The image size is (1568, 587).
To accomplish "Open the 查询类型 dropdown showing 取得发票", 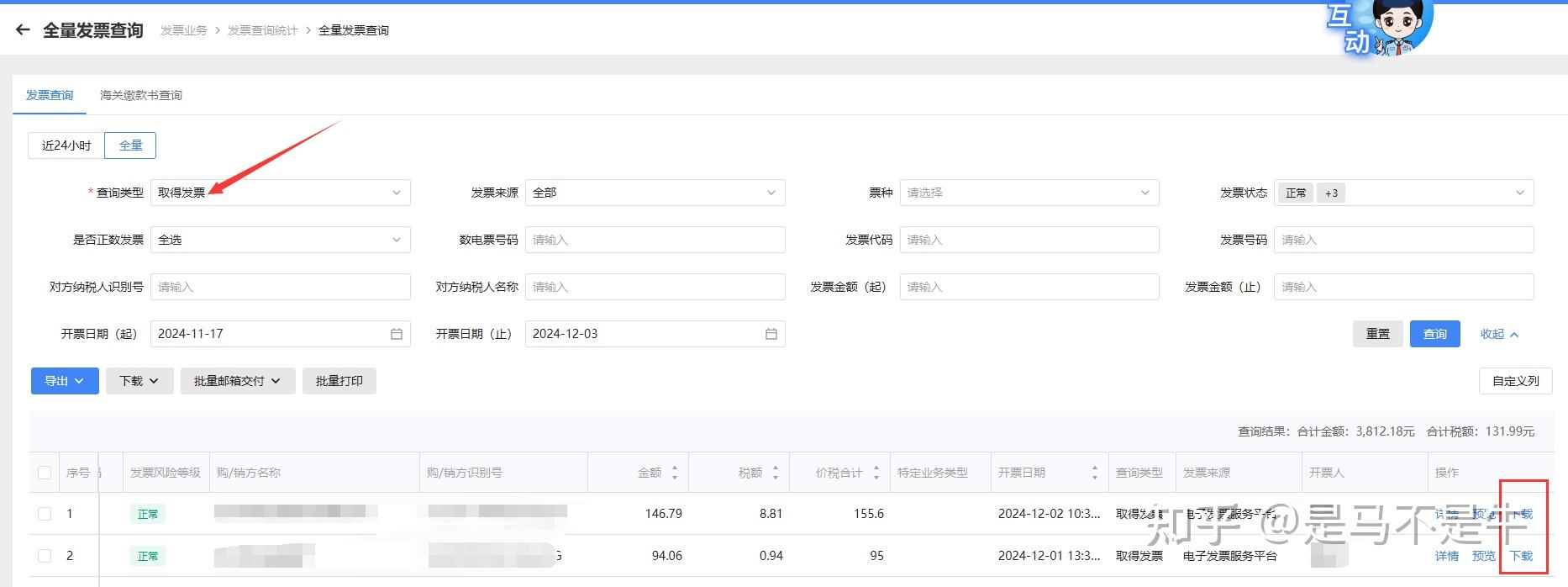I will [x=281, y=193].
